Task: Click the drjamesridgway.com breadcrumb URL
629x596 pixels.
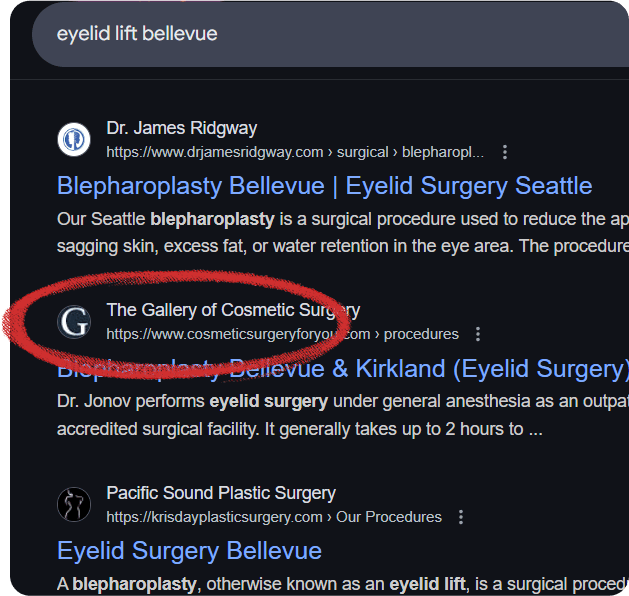Action: click(295, 152)
